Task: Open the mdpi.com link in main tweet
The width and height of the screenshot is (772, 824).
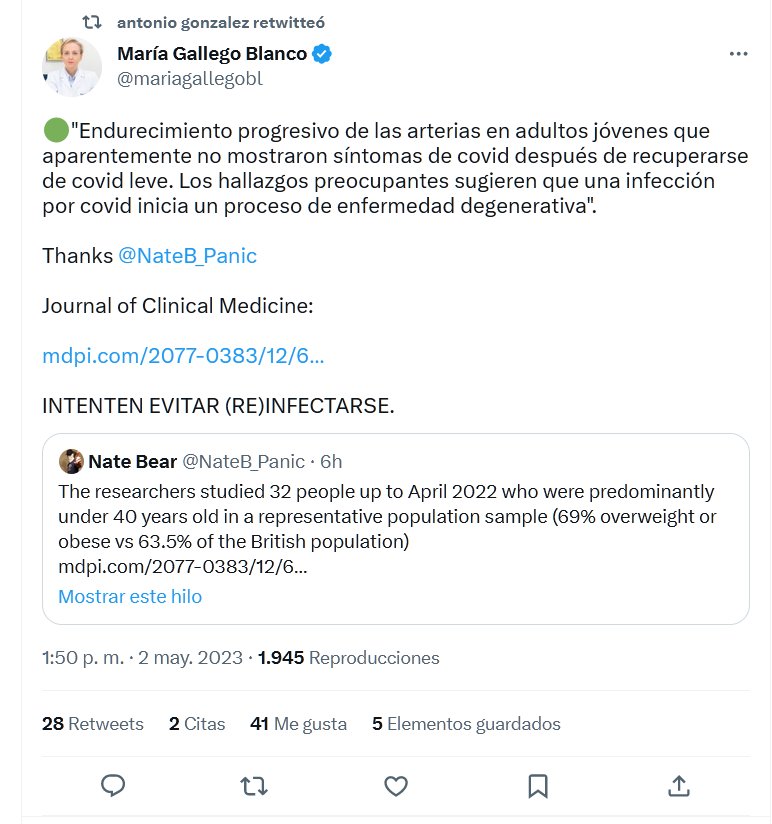Action: [x=183, y=356]
